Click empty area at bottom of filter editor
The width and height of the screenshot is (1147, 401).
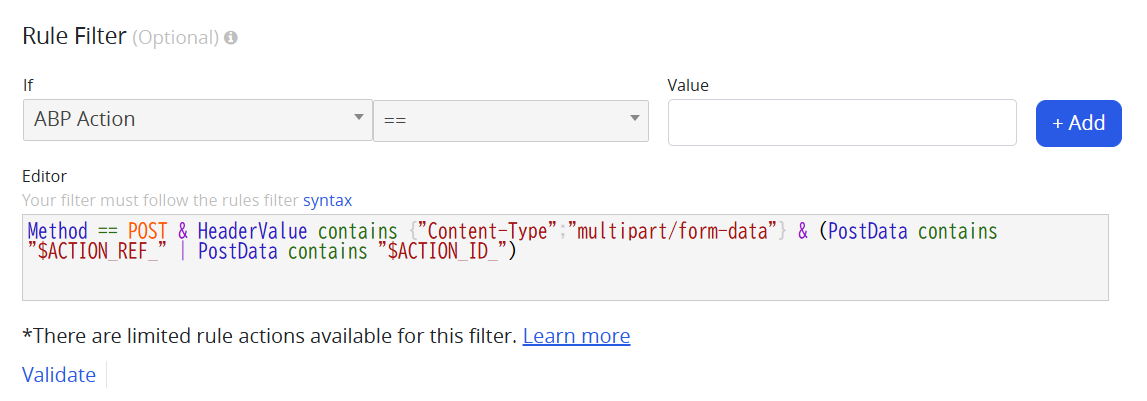pos(564,282)
